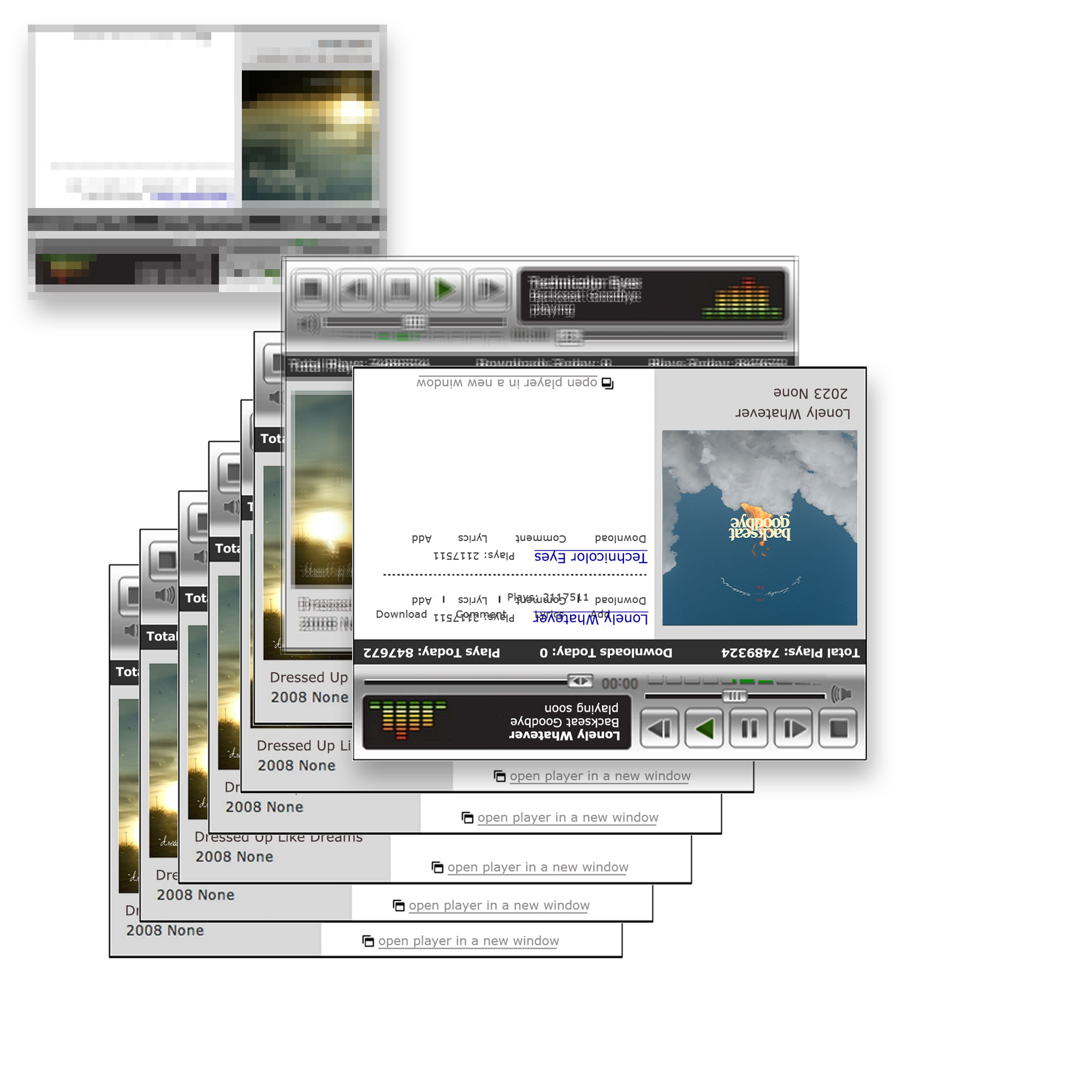Pause playback in the upside-down Lonely Whatever player
This screenshot has width=1092, height=1092.
point(749,728)
